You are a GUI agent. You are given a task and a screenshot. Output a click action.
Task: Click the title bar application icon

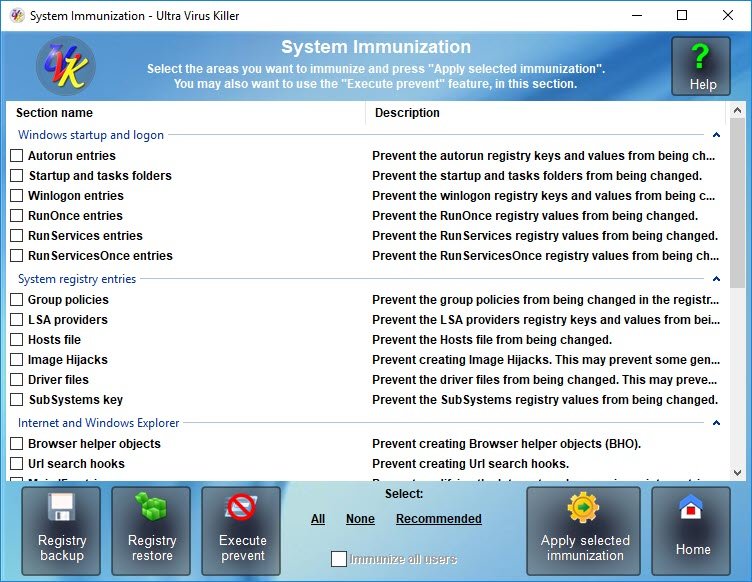17,15
